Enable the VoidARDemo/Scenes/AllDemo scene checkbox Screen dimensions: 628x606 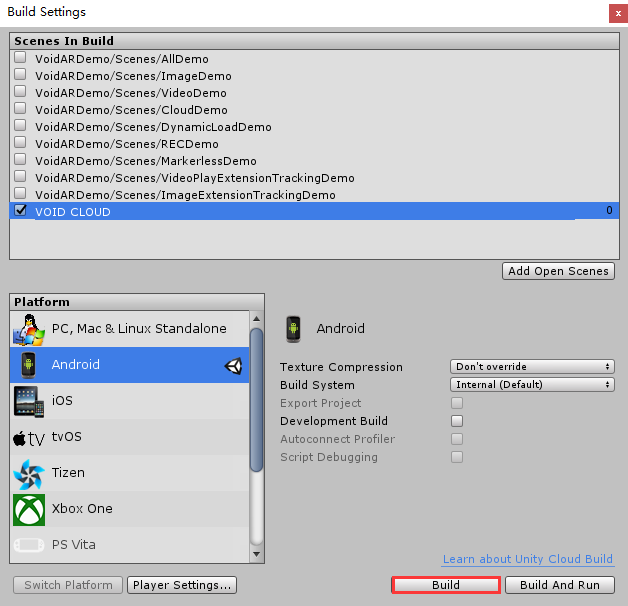click(x=20, y=57)
